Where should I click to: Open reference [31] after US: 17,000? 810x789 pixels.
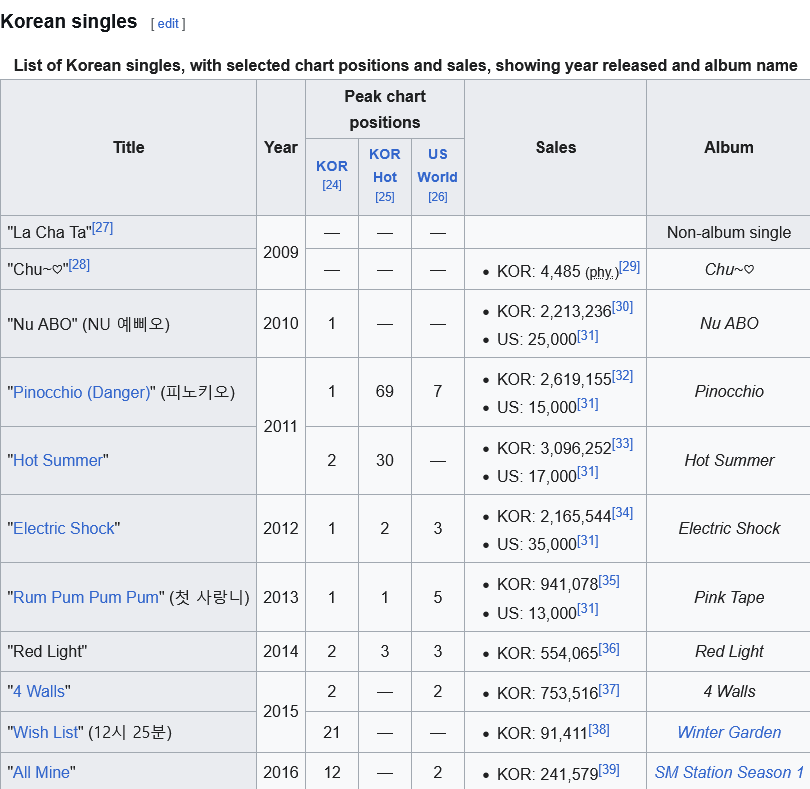588,472
